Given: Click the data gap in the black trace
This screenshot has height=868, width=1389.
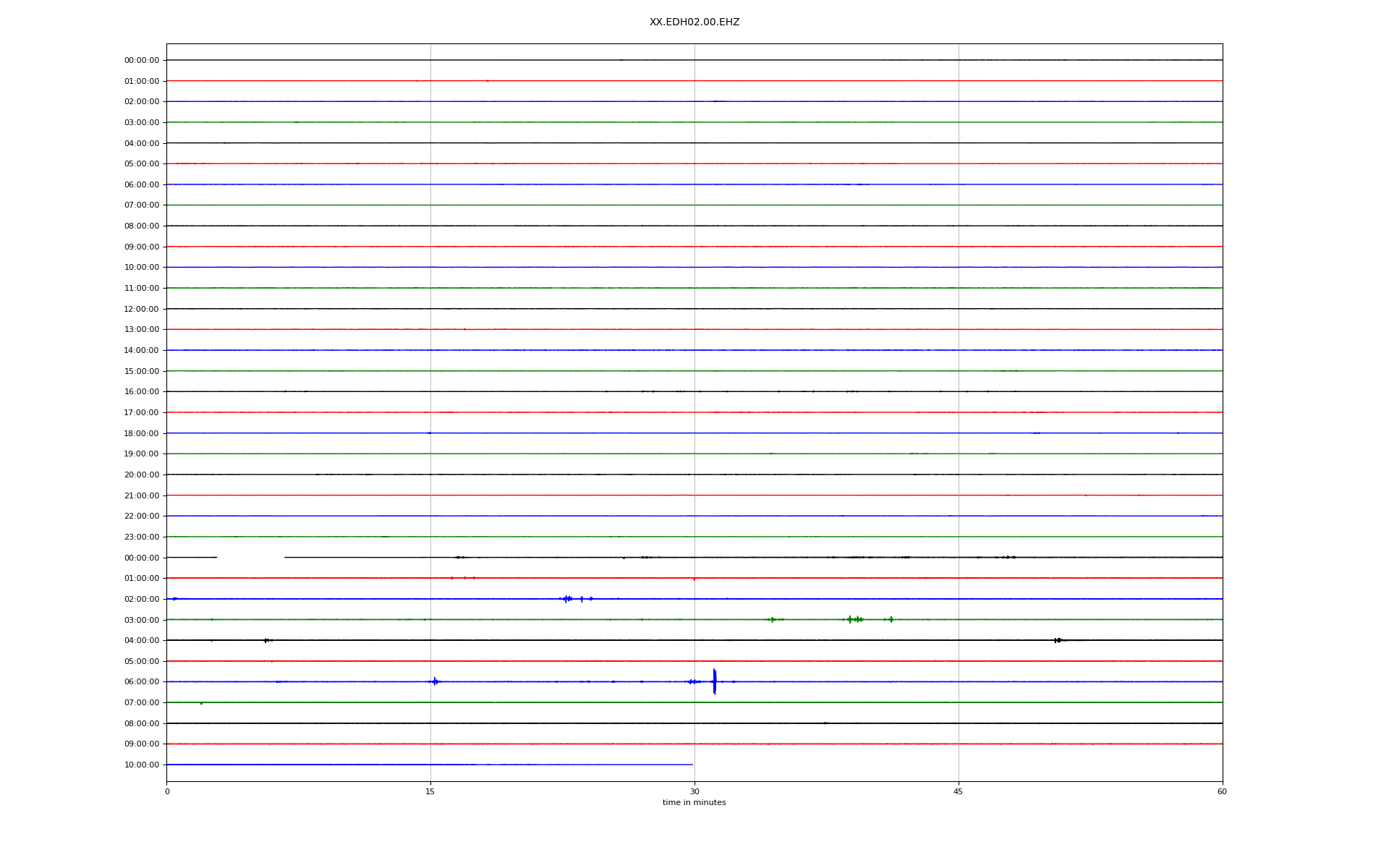Looking at the screenshot, I should 250,557.
